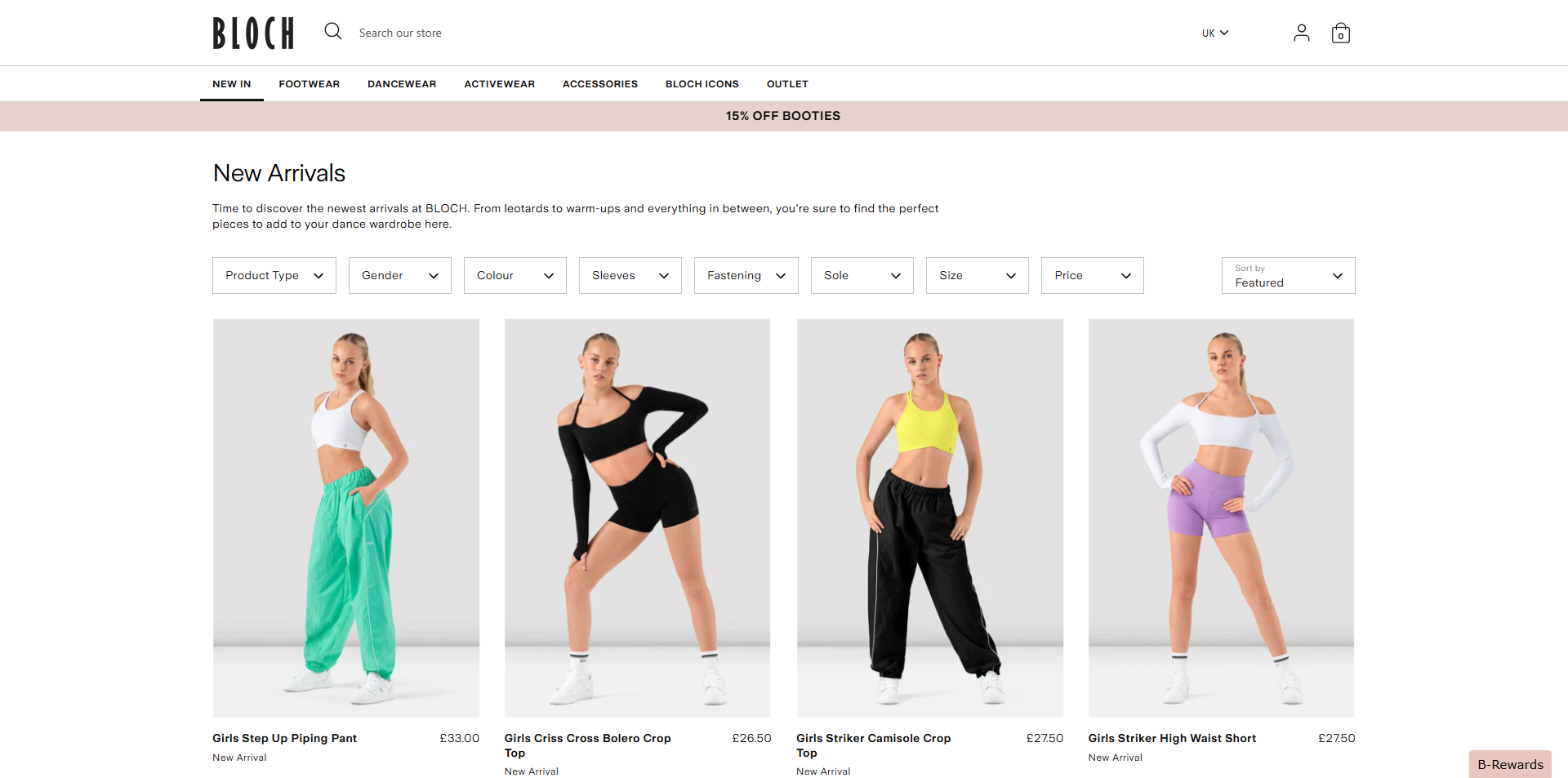Viewport: 1568px width, 778px height.
Task: Open the ACTIVEWEAR menu item
Action: pos(499,83)
